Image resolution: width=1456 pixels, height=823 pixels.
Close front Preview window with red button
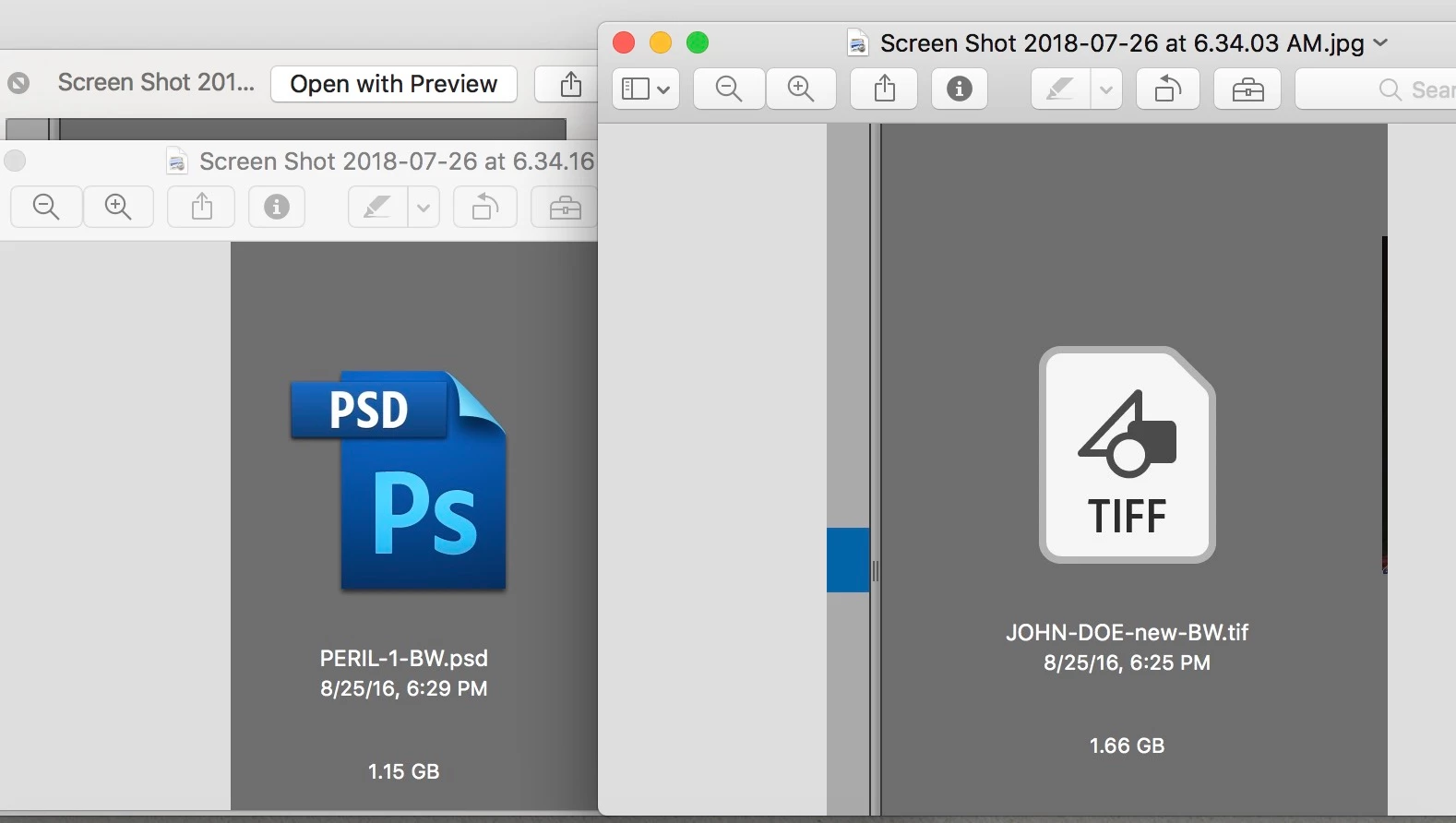click(x=624, y=42)
